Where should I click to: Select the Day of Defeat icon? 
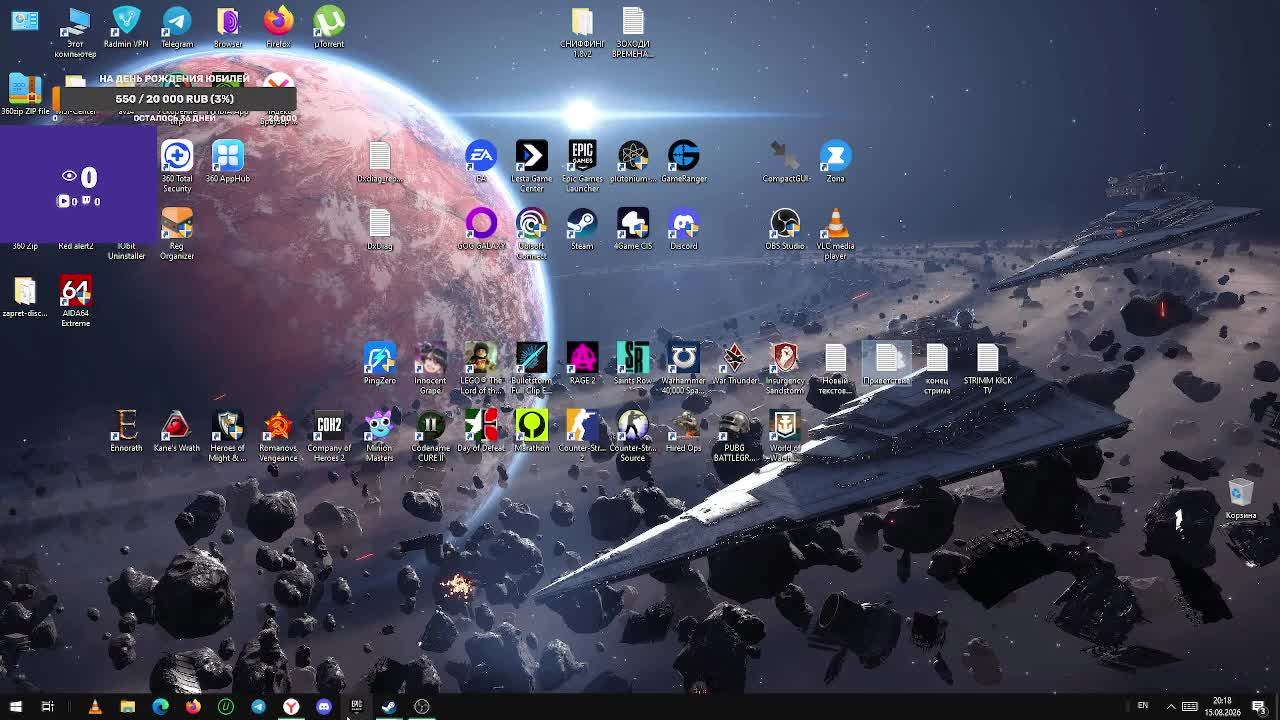point(481,431)
